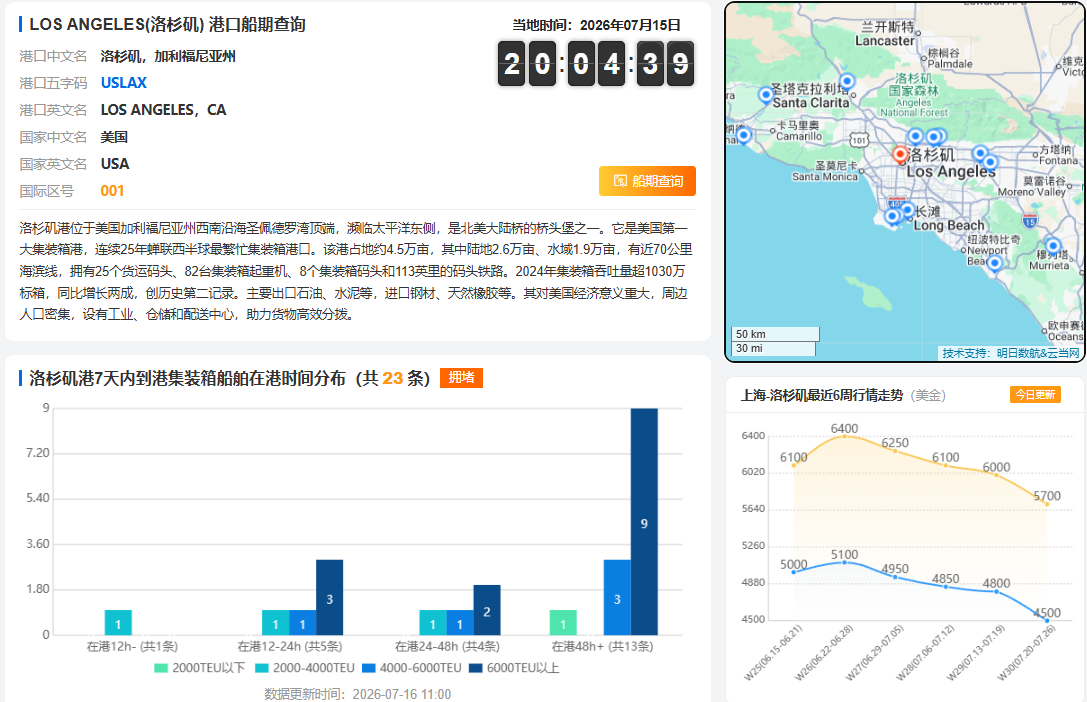Click the tallest bar labeled 9

(644, 522)
